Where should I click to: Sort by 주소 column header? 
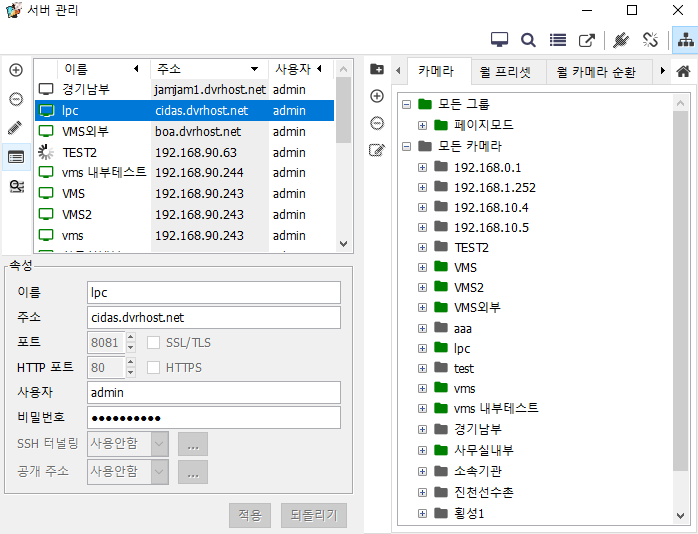coord(209,69)
